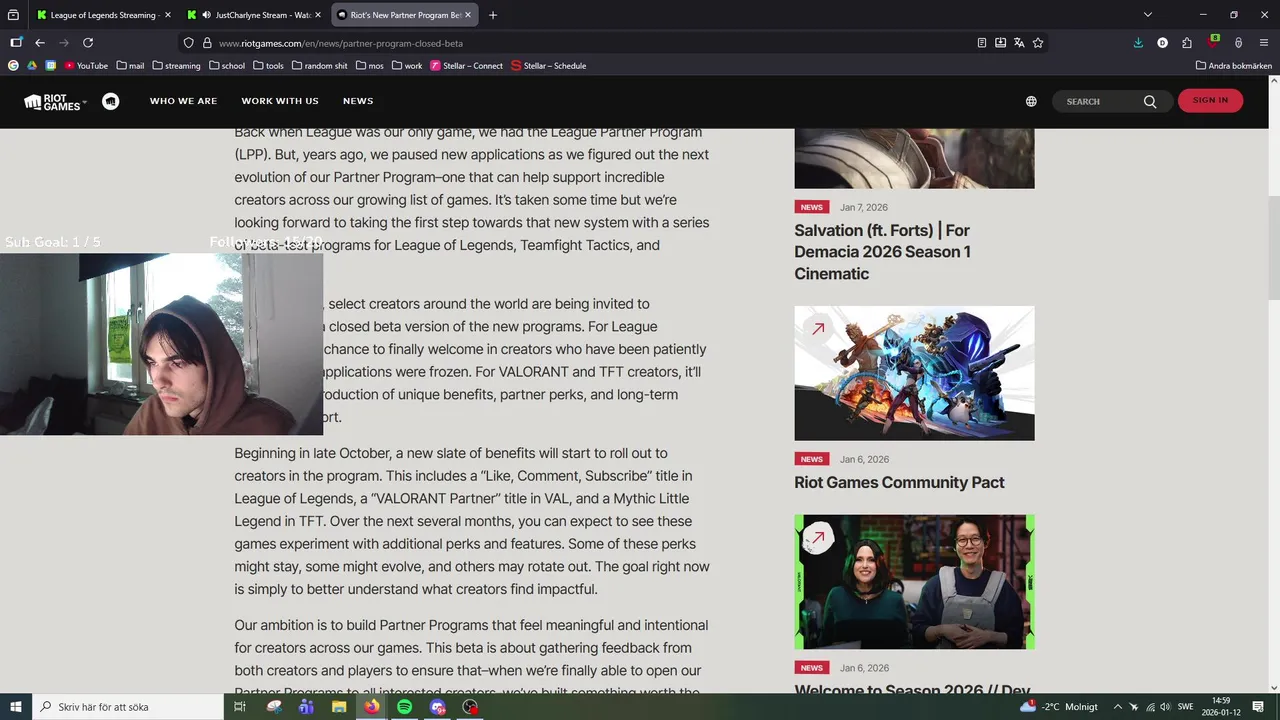Image resolution: width=1280 pixels, height=720 pixels.
Task: Open the Google Drive bookmark icon
Action: pyautogui.click(x=32, y=65)
